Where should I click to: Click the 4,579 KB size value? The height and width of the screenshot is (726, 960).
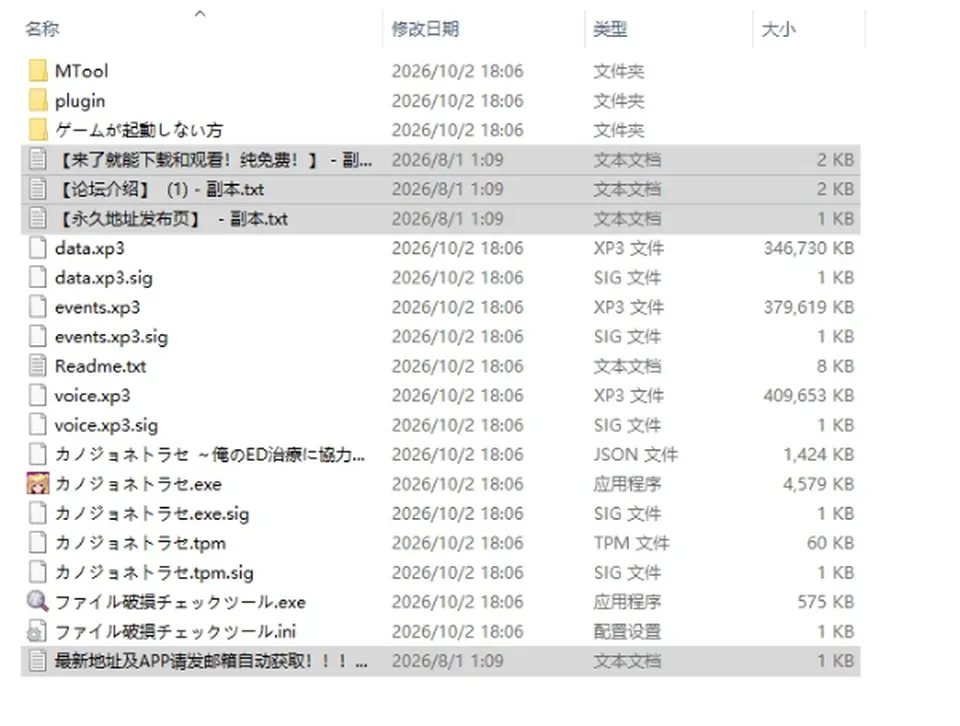[819, 484]
